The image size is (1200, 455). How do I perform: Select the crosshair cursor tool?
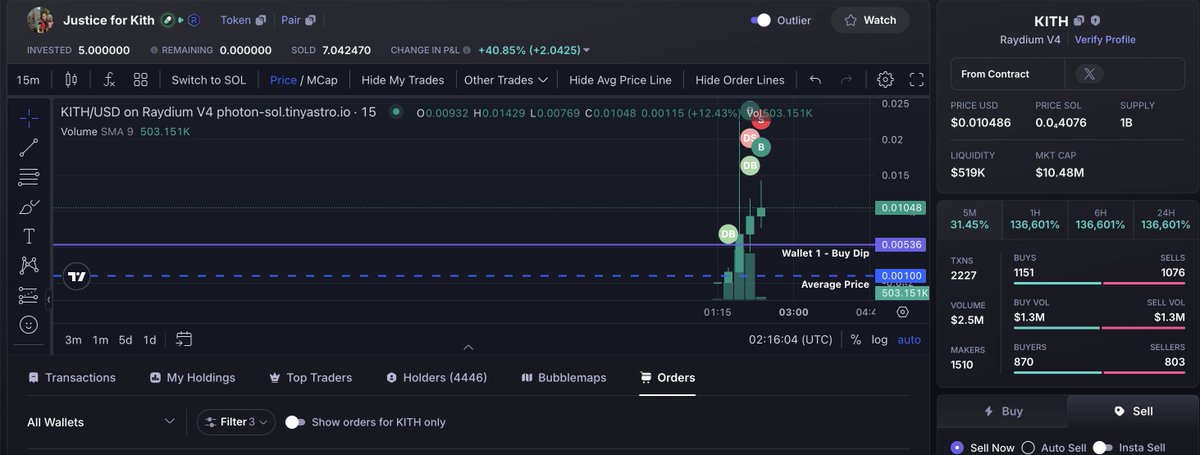pos(28,119)
